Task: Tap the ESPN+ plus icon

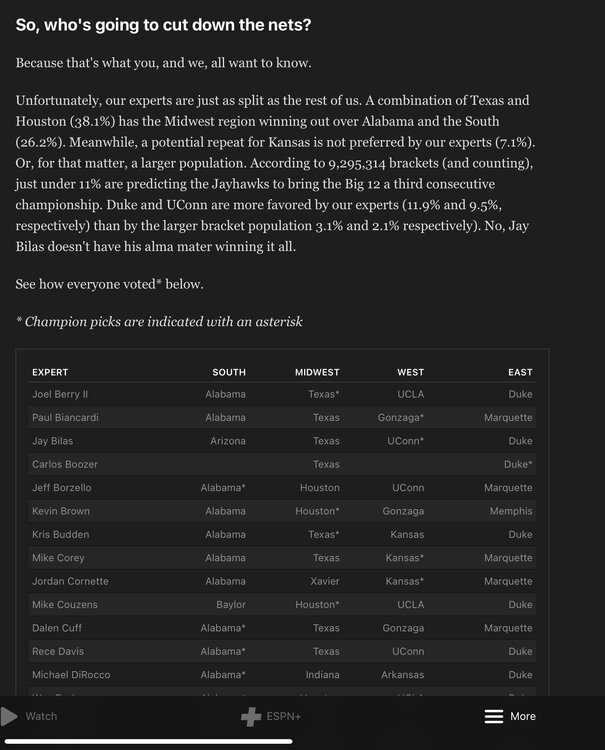Action: point(251,716)
